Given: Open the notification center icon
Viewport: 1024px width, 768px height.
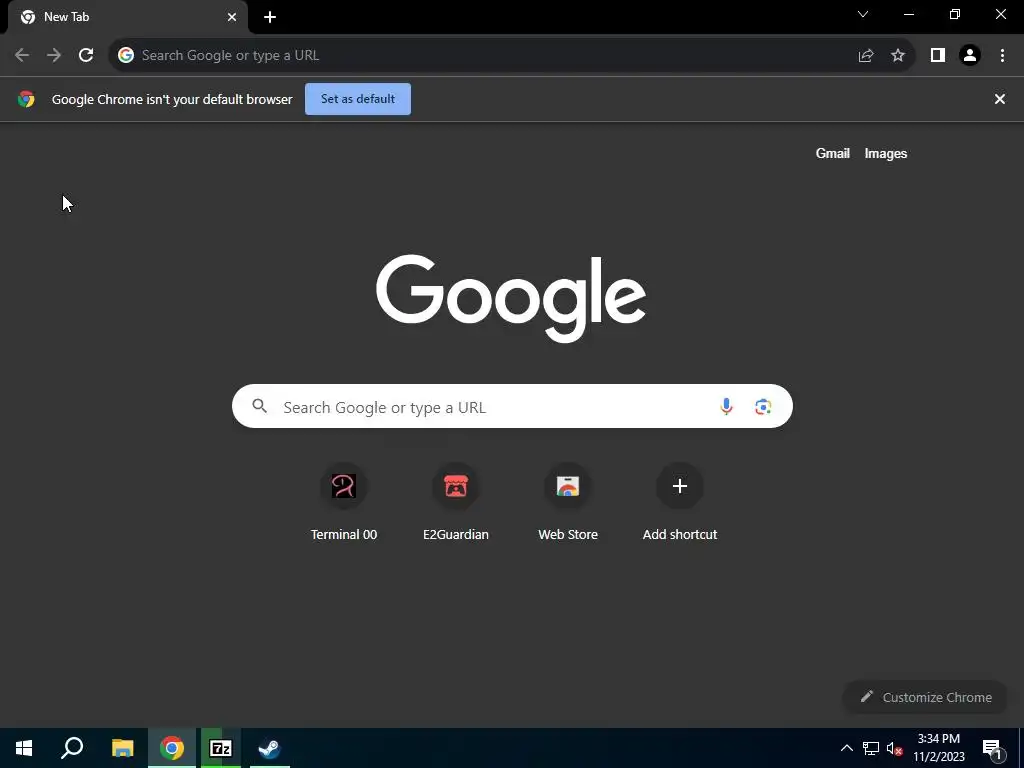Looking at the screenshot, I should [992, 748].
